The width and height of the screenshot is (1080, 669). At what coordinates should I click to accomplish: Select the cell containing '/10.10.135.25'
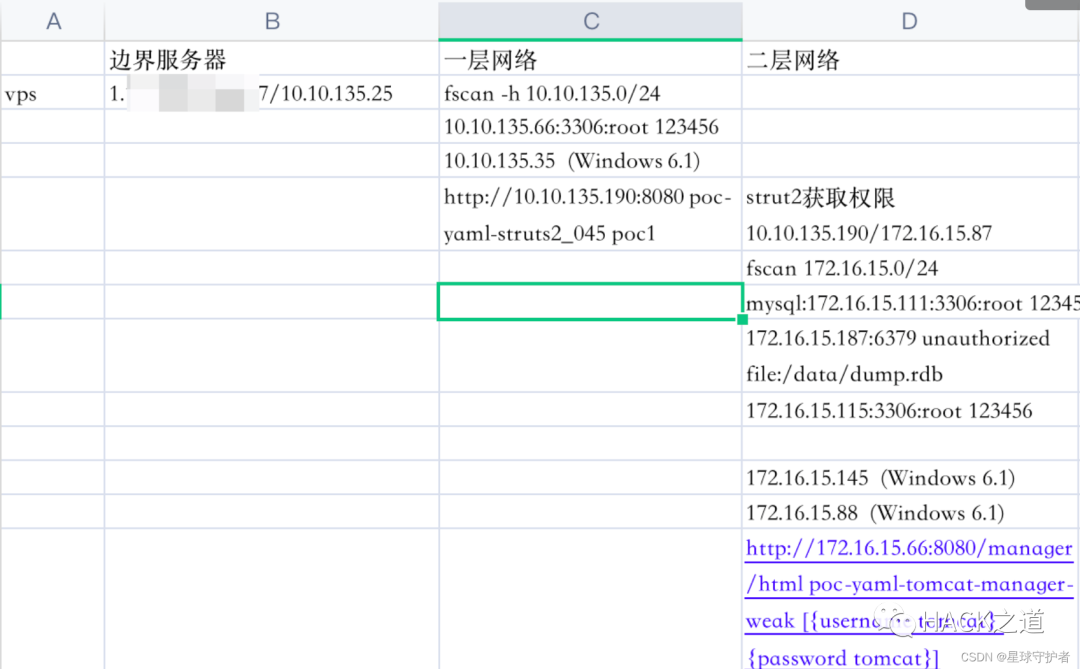click(271, 93)
